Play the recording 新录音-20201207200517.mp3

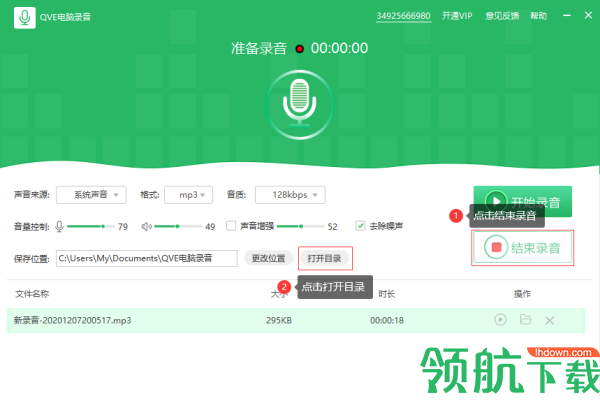click(500, 320)
